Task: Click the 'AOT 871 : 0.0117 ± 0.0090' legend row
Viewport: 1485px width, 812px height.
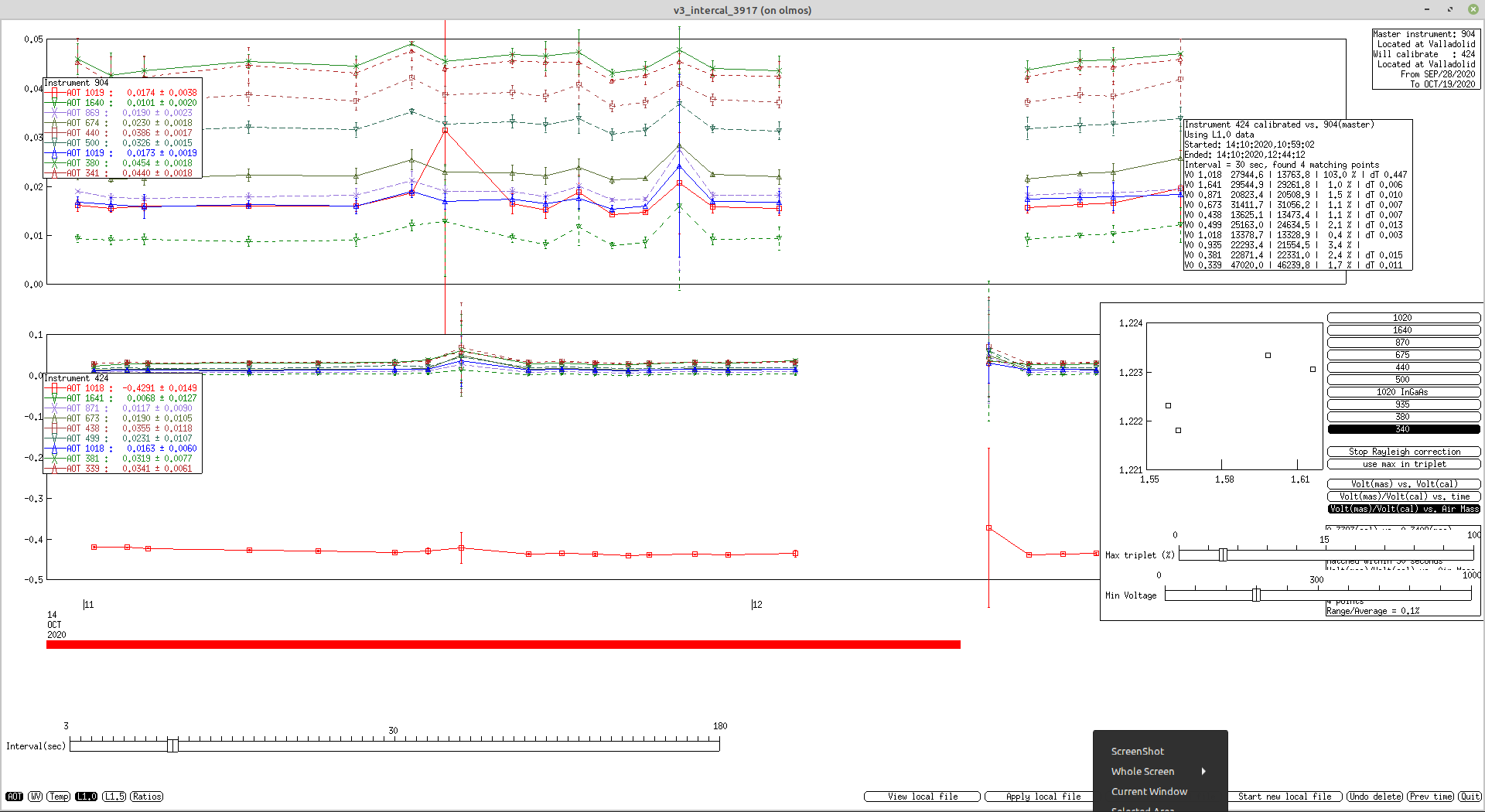Action: point(122,408)
